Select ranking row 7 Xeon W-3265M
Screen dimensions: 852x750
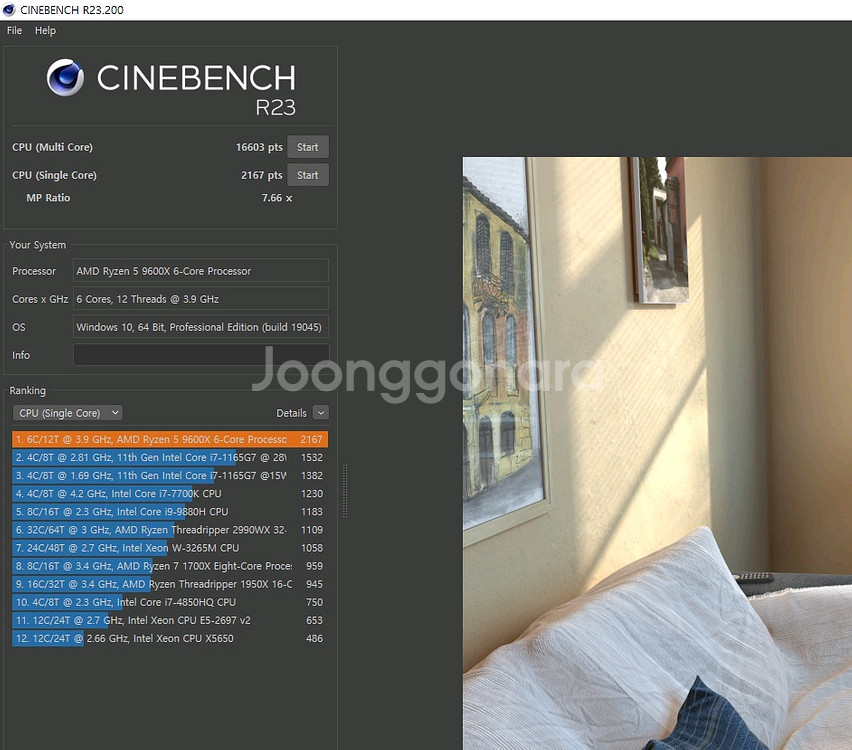pos(170,548)
